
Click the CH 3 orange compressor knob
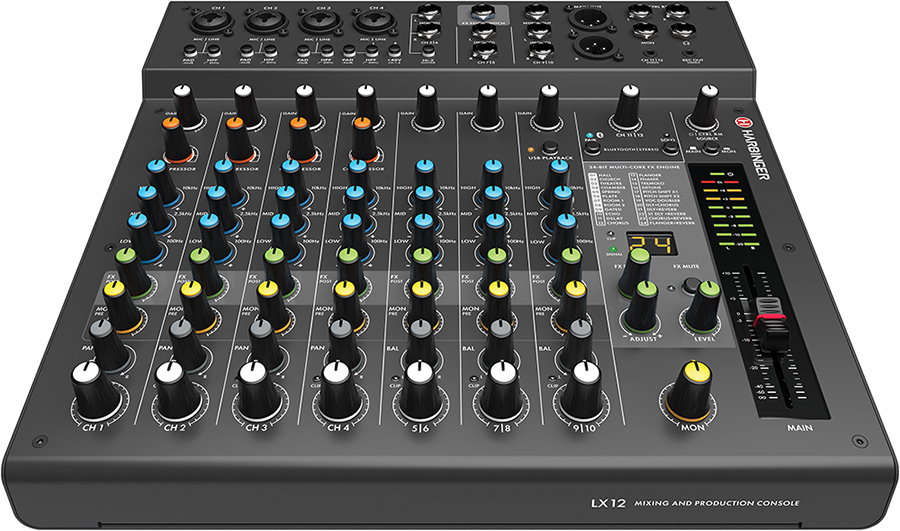pyautogui.click(x=302, y=139)
